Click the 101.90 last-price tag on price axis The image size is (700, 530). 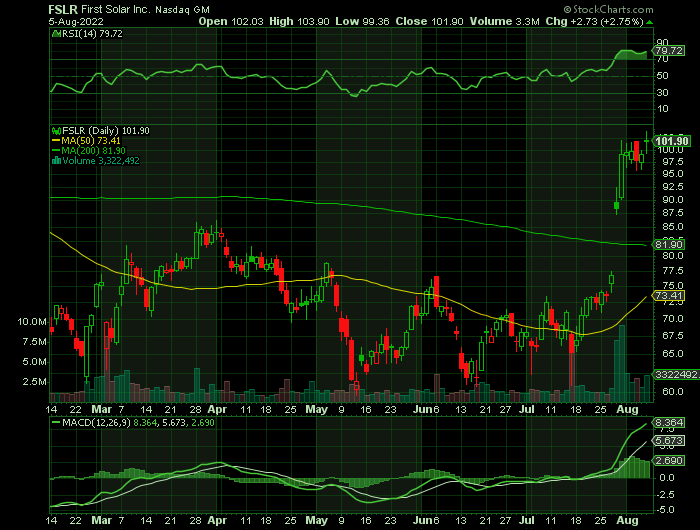click(671, 141)
